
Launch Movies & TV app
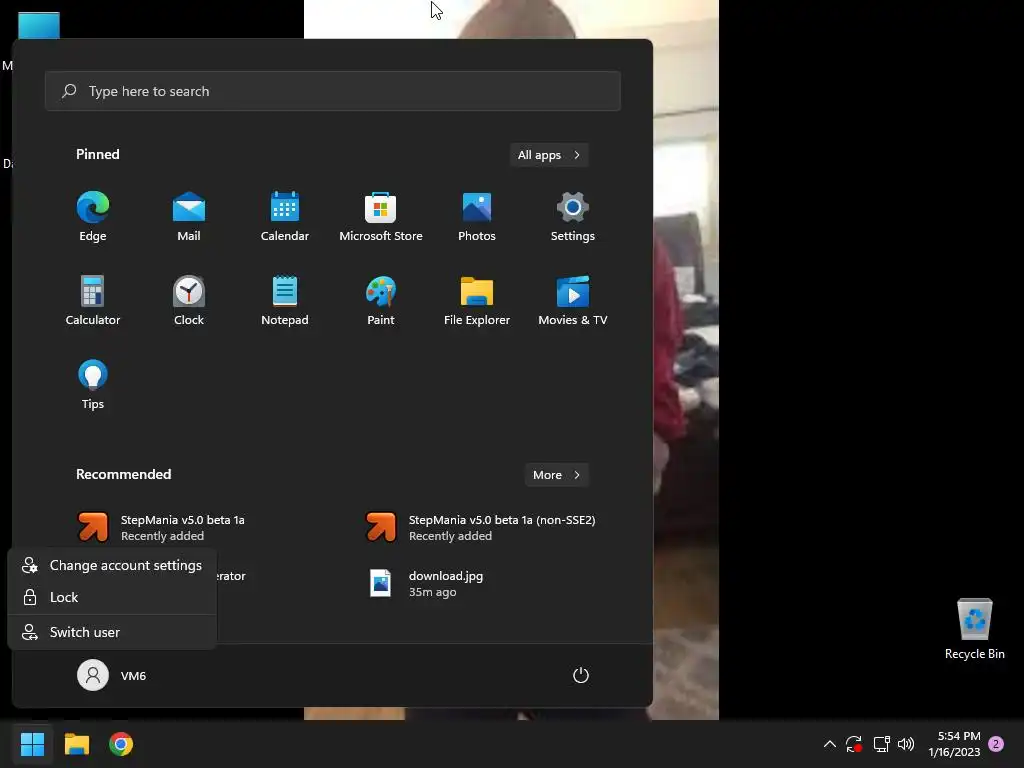573,300
